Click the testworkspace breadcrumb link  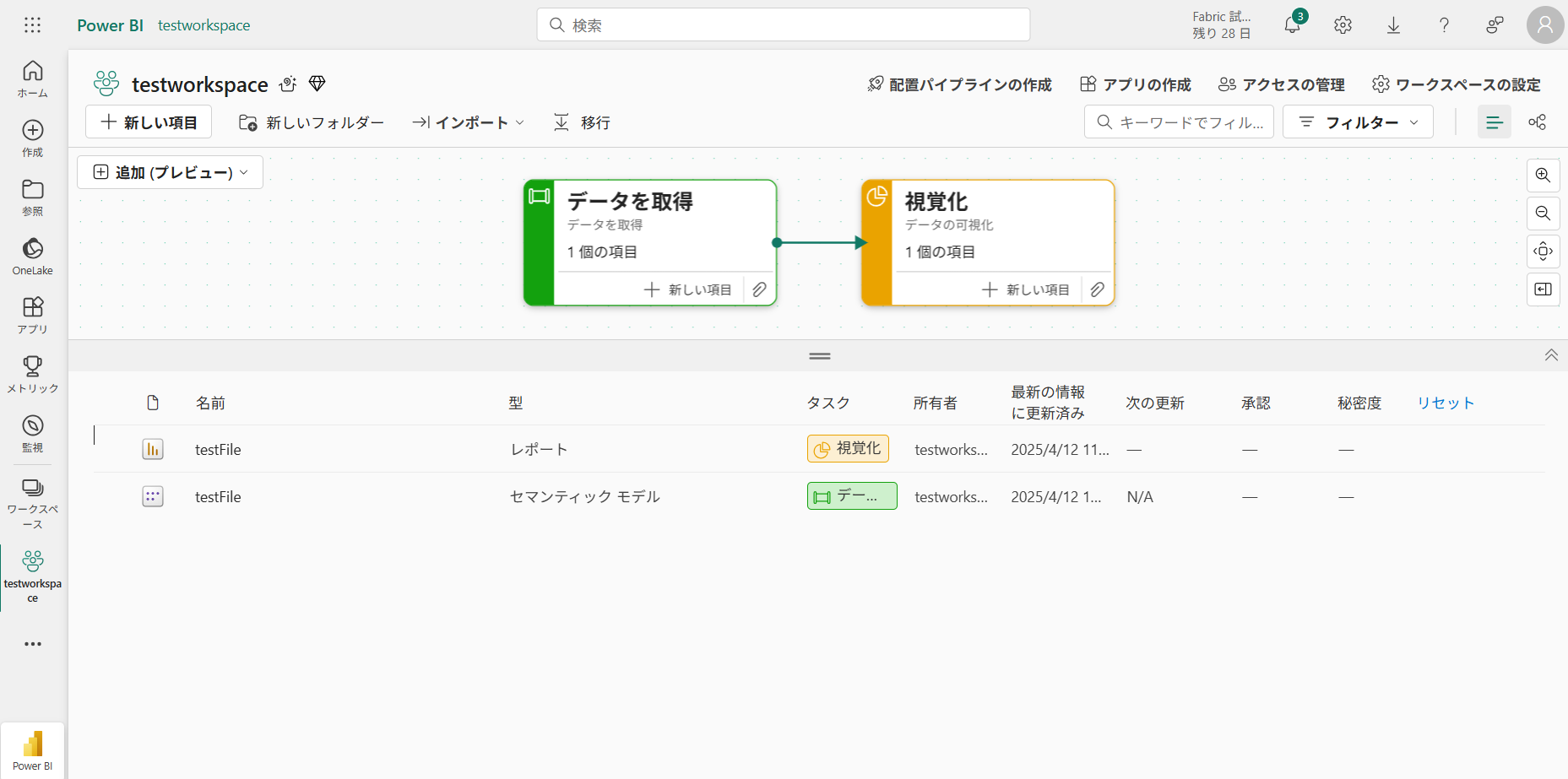(x=203, y=25)
